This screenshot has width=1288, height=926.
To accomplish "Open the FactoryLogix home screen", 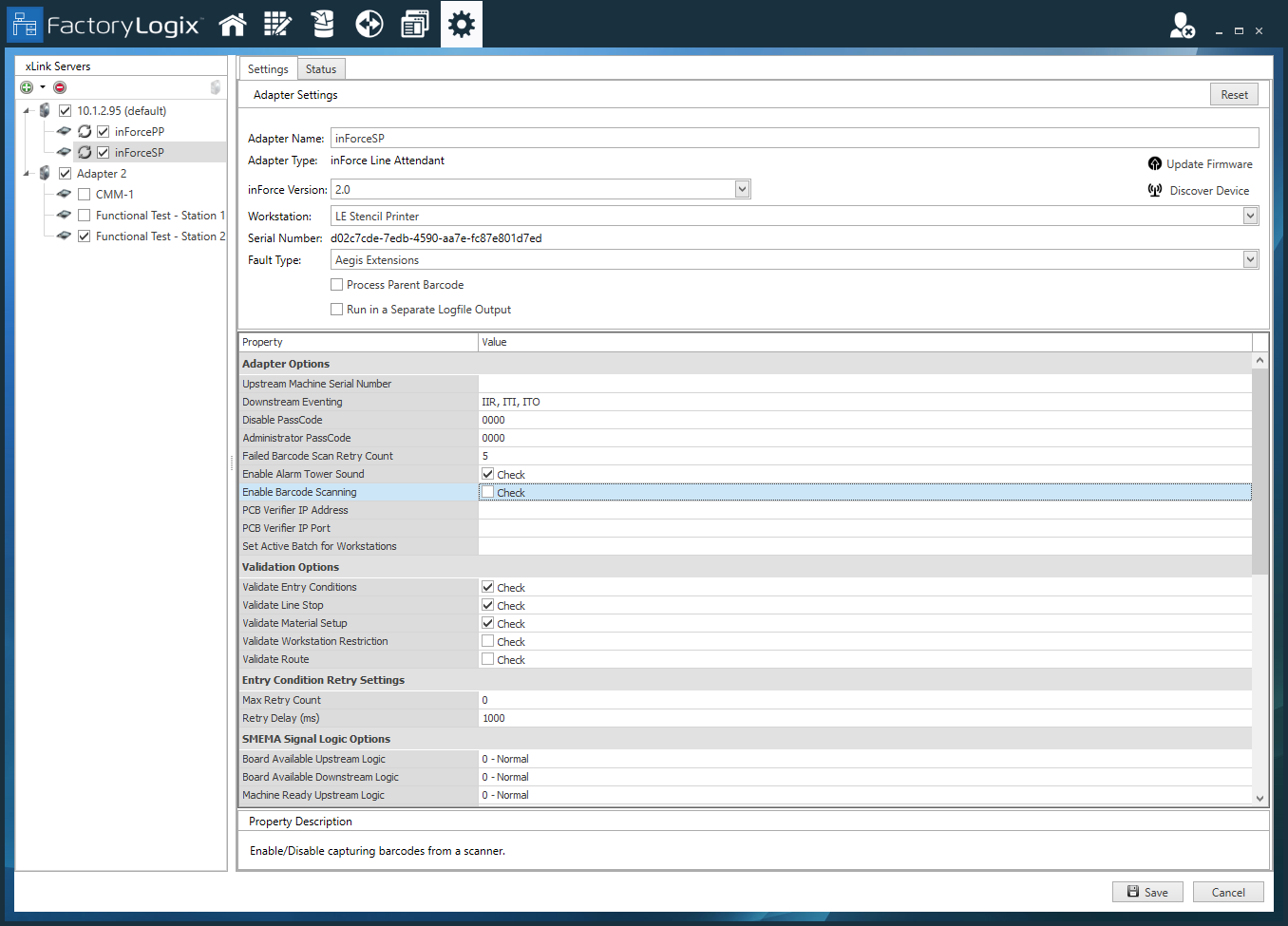I will click(233, 24).
